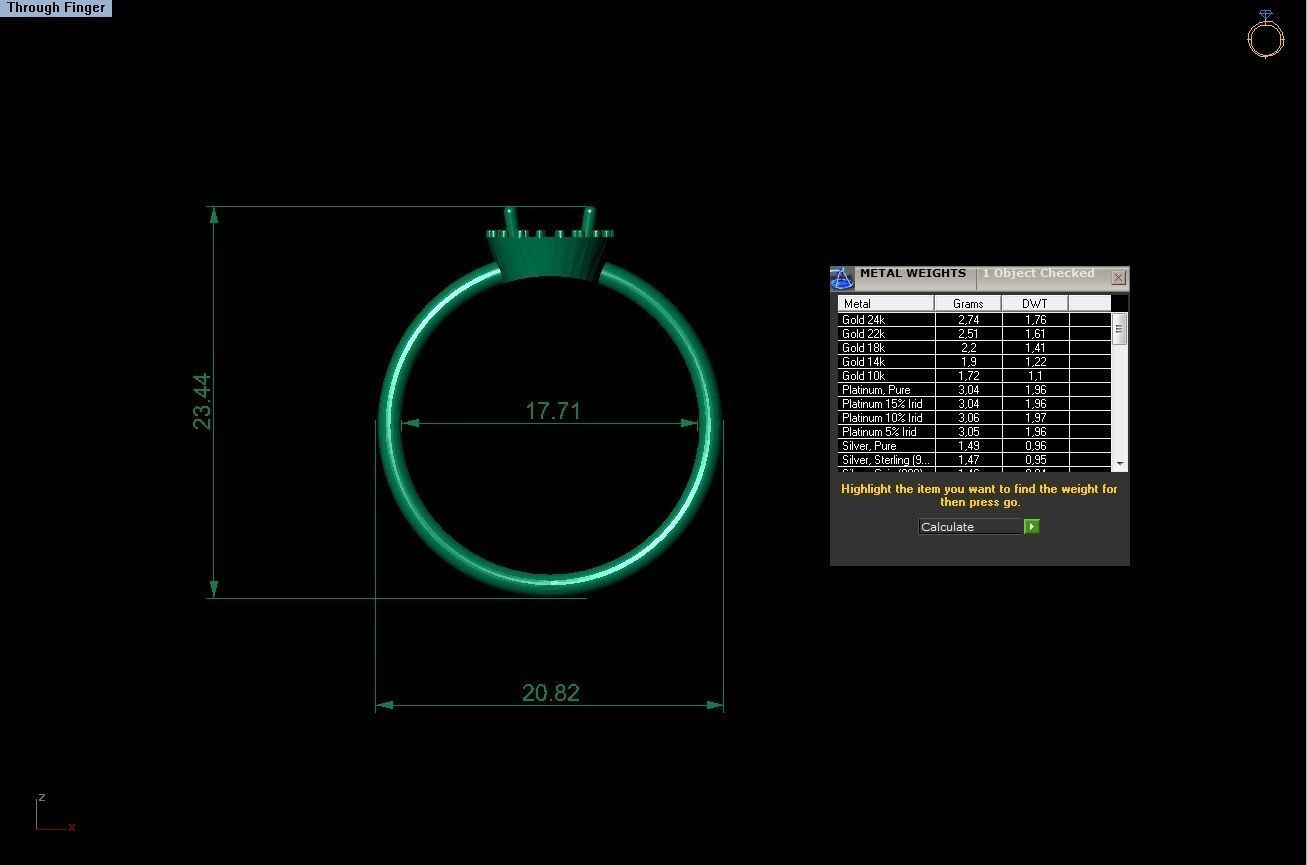
Task: Highlight the Gold 18k row
Action: [974, 348]
